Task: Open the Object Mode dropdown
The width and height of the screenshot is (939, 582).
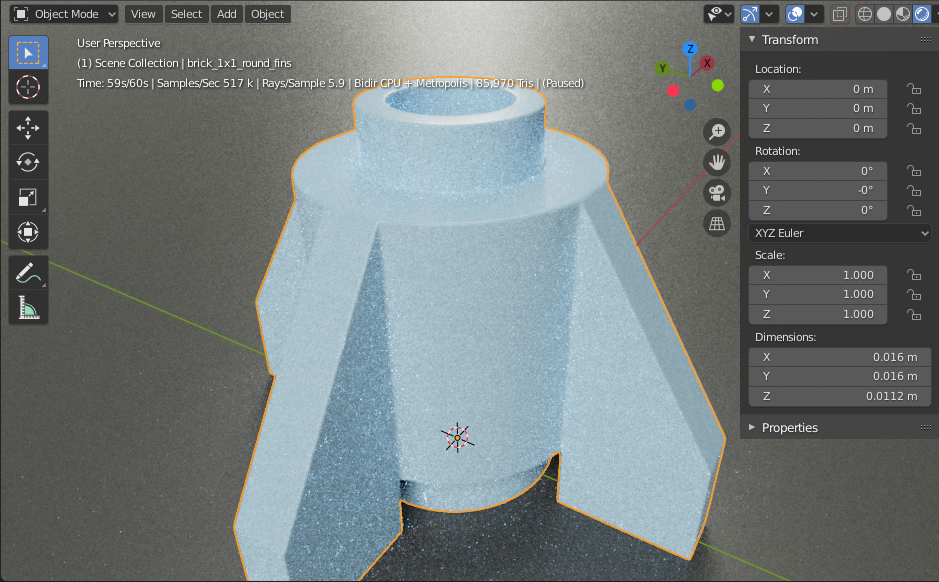Action: (x=65, y=14)
